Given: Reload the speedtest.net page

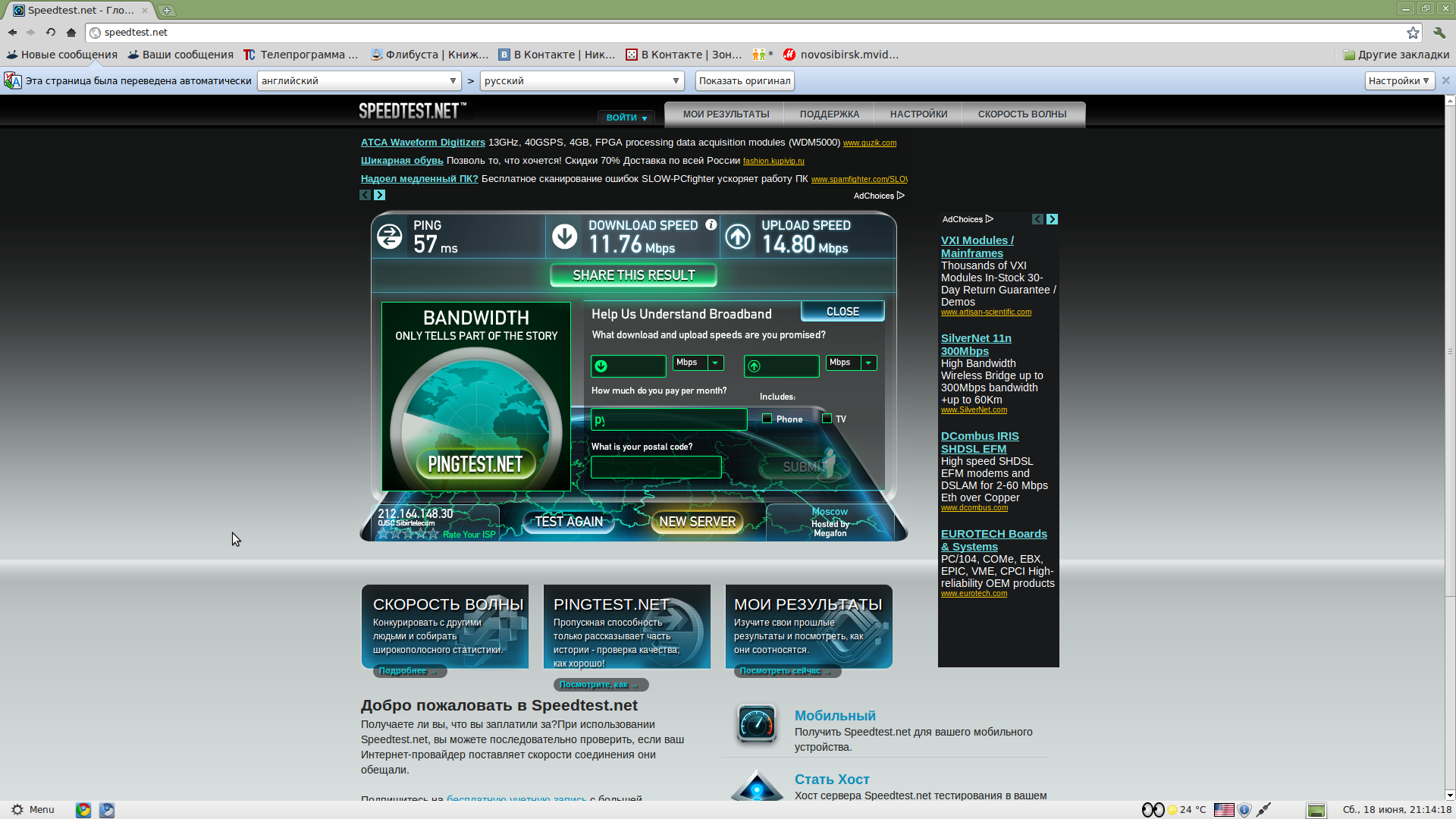Looking at the screenshot, I should coord(51,33).
